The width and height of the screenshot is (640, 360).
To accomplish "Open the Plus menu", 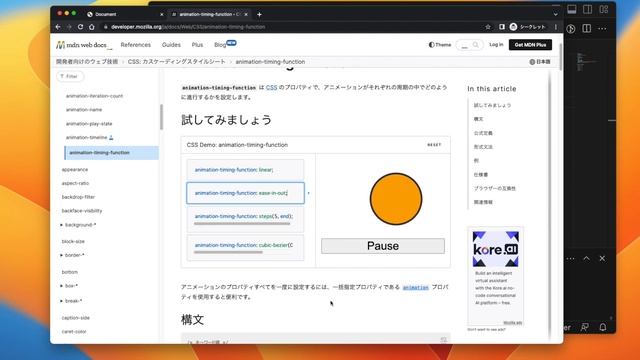I will pyautogui.click(x=197, y=45).
